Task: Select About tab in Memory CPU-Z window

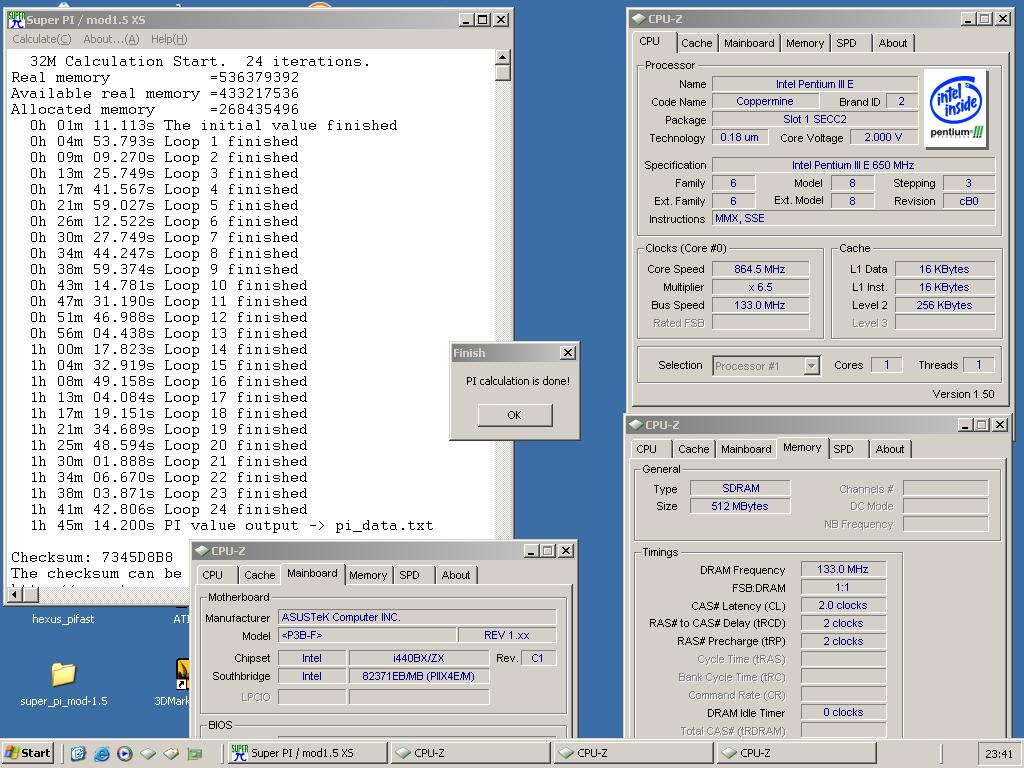Action: (x=889, y=449)
